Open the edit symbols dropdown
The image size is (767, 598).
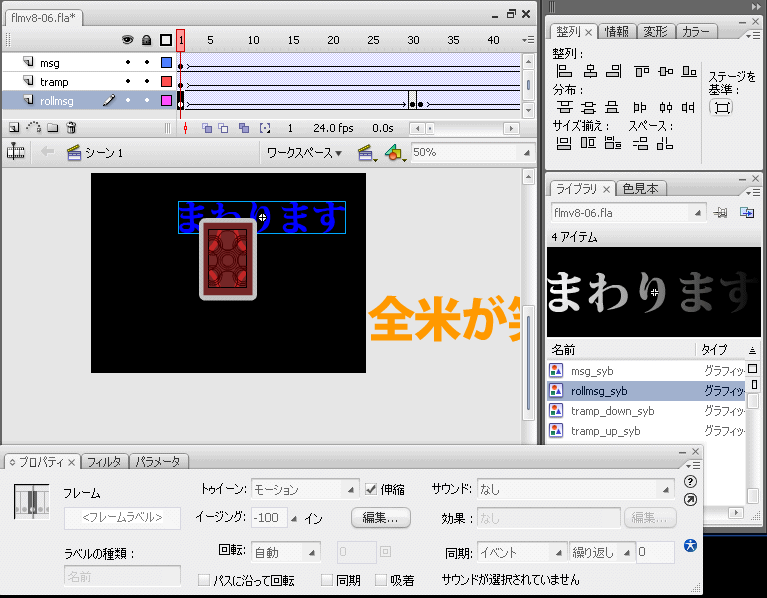tap(395, 153)
